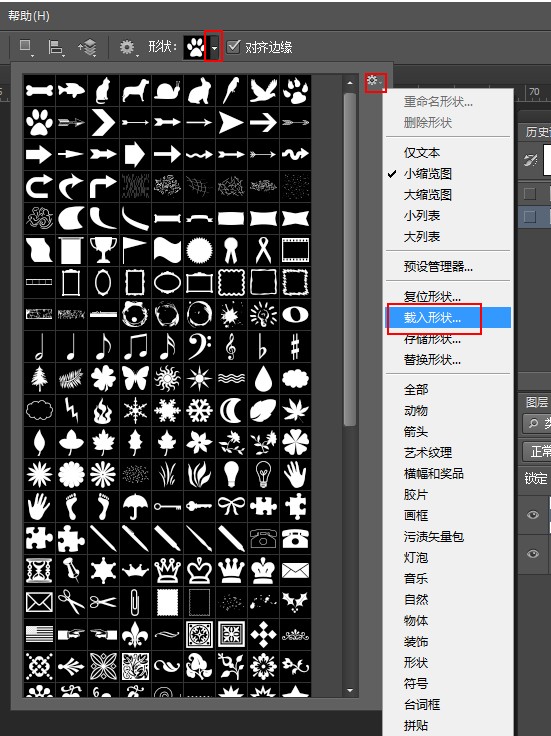Click the path alignment icon

pyautogui.click(x=56, y=47)
